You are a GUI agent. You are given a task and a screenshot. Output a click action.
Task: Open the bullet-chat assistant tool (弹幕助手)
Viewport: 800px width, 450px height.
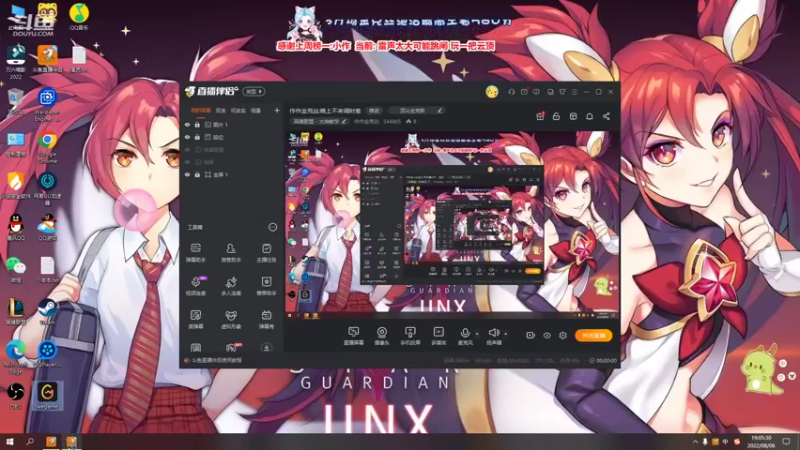point(195,252)
